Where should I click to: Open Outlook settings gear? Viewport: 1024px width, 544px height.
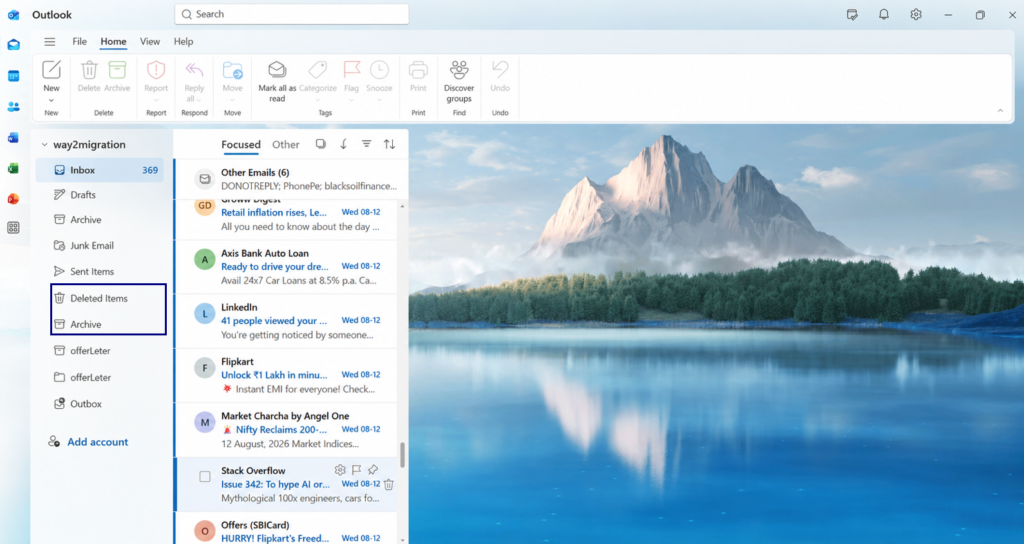pos(916,14)
